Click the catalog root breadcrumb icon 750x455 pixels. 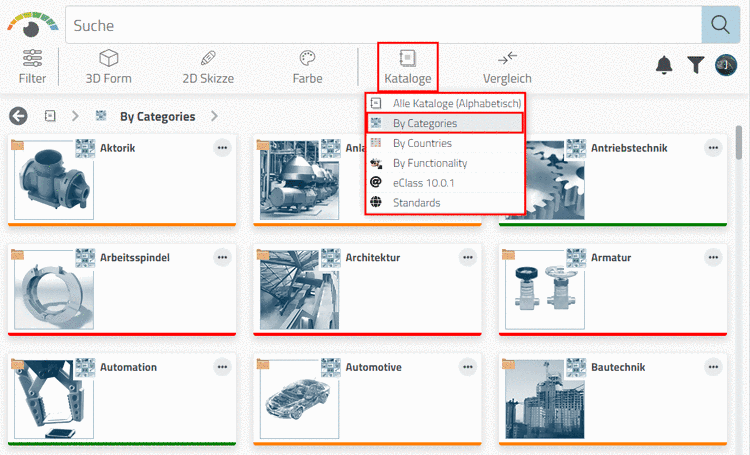coord(50,116)
